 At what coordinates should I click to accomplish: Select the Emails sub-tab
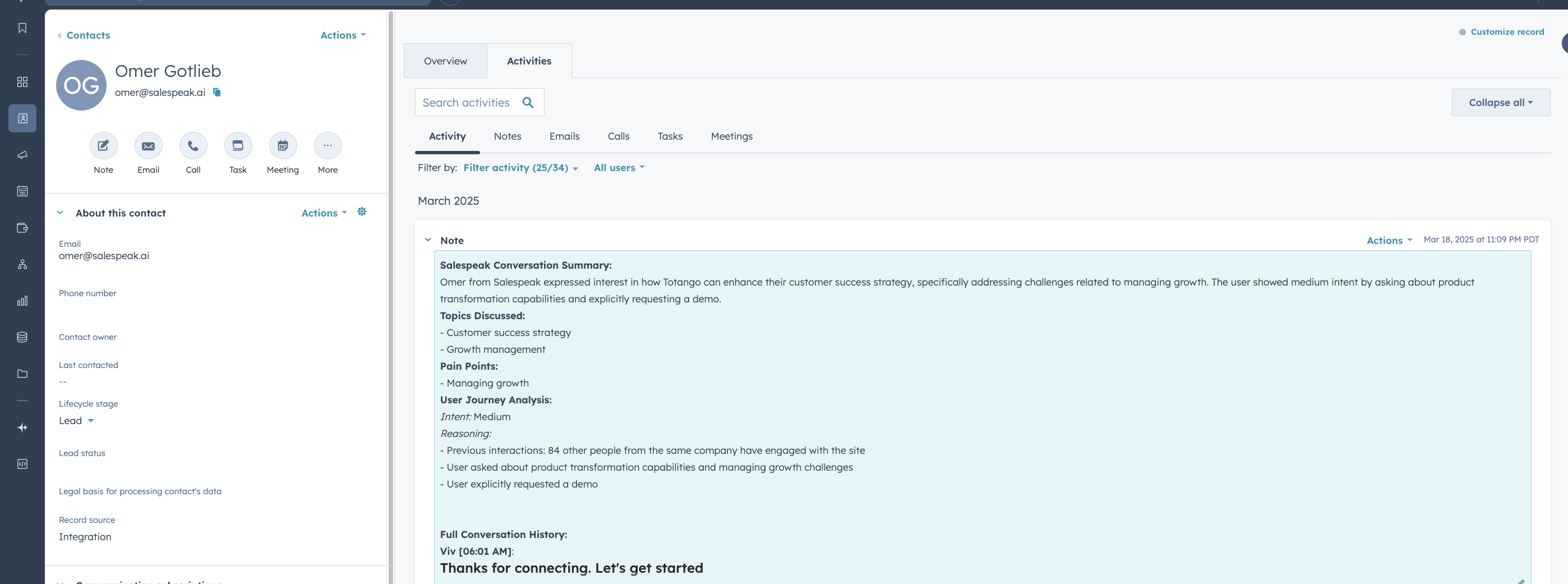564,136
